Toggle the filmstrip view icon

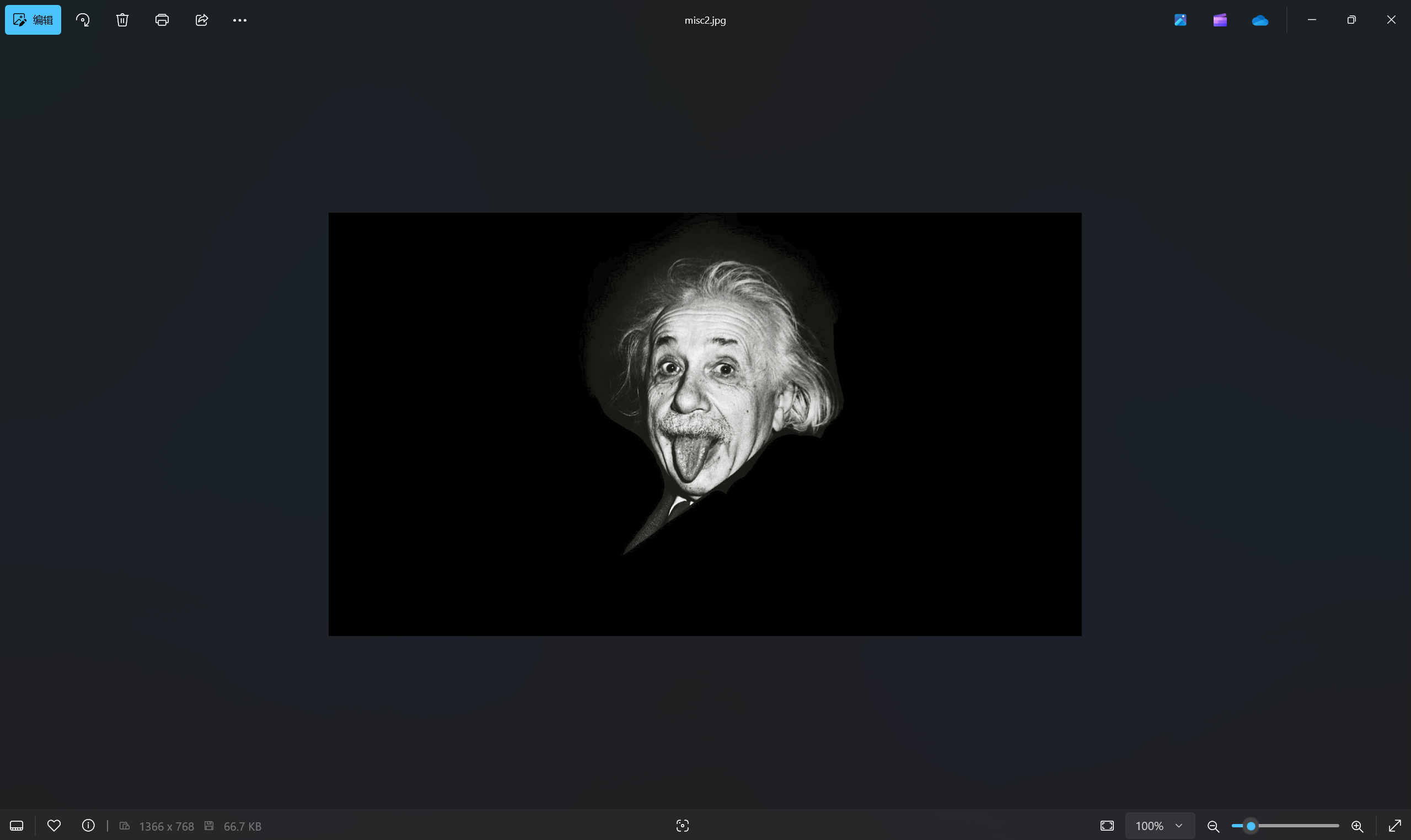coord(17,826)
